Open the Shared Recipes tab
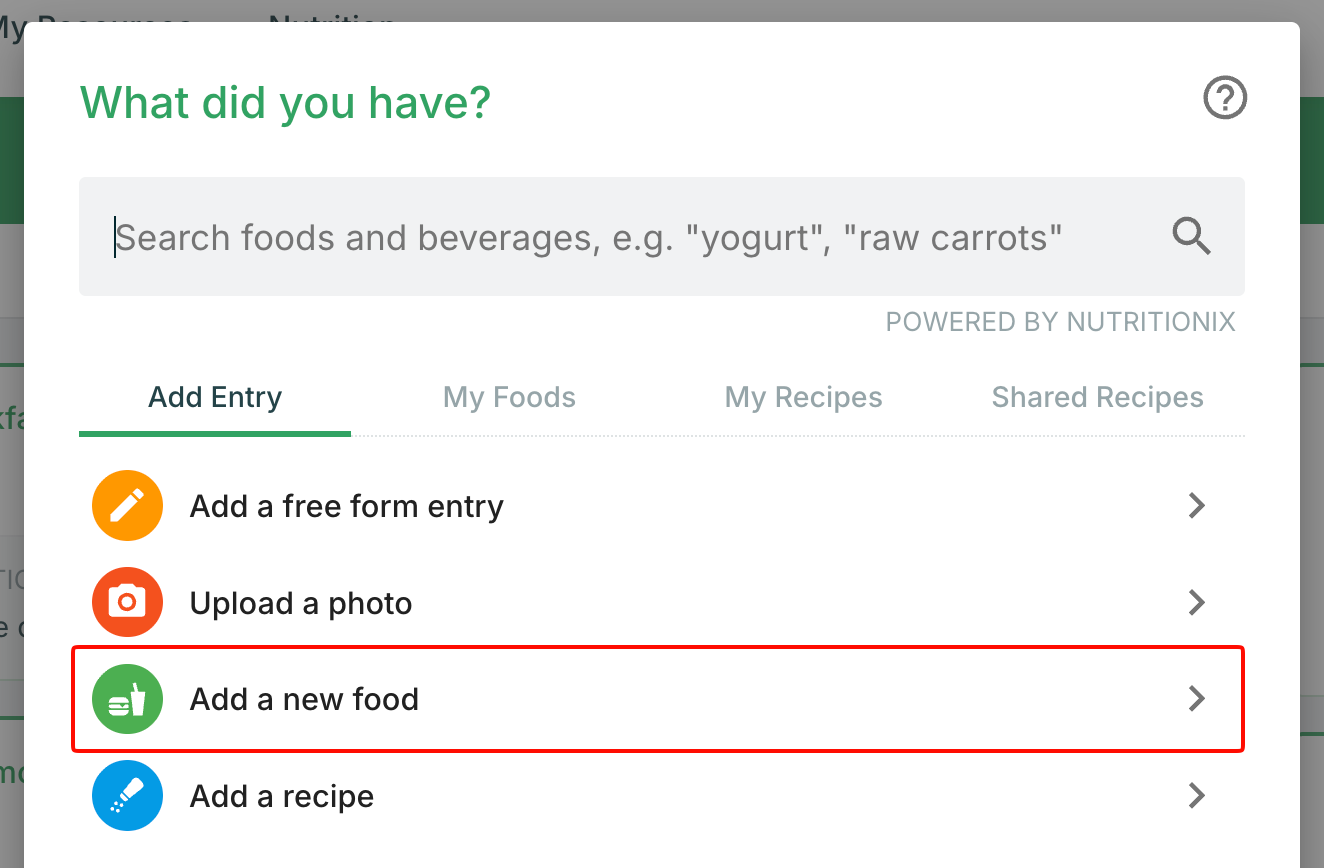This screenshot has width=1324, height=868. point(1097,398)
